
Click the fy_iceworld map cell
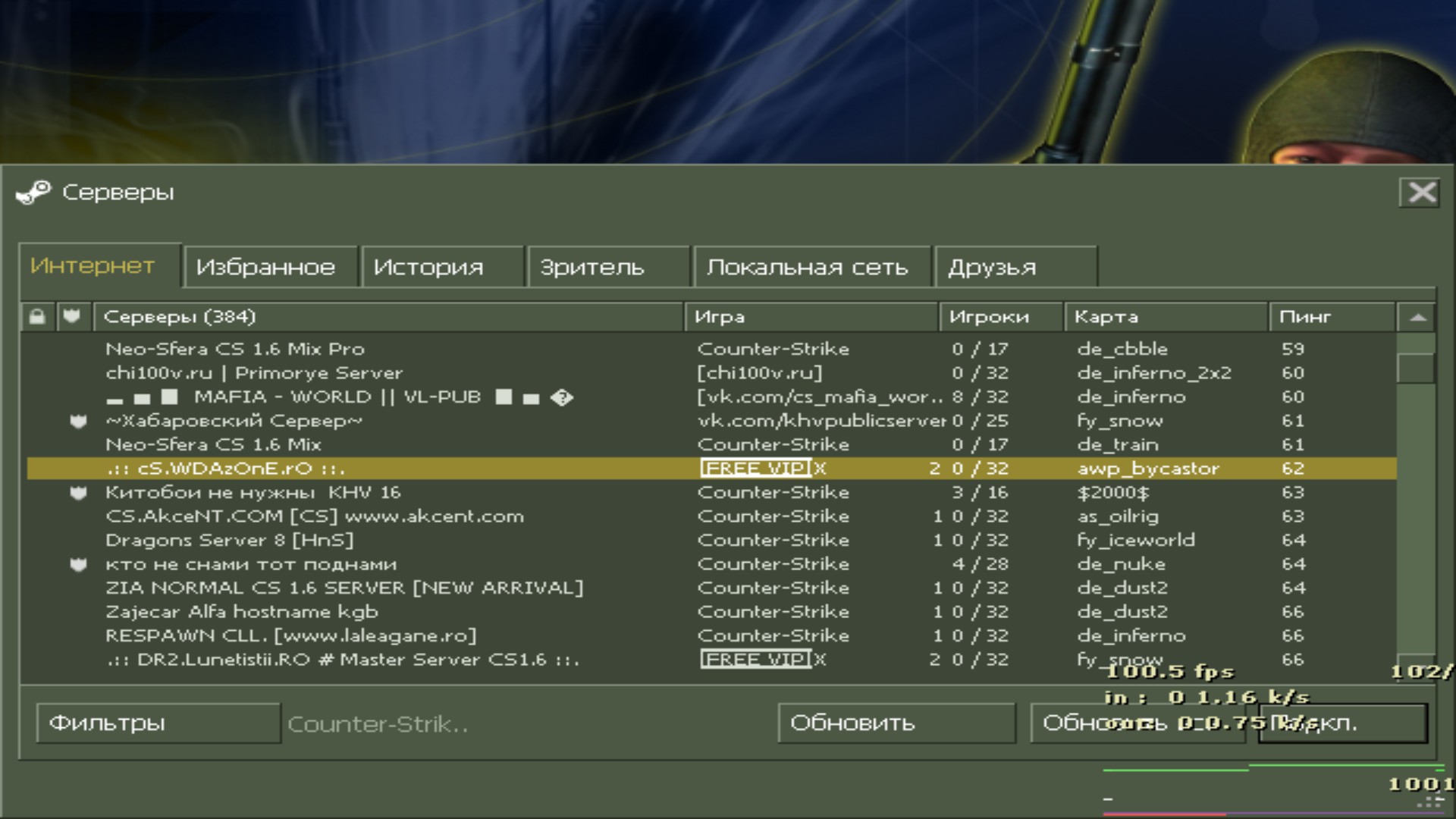coord(1136,540)
